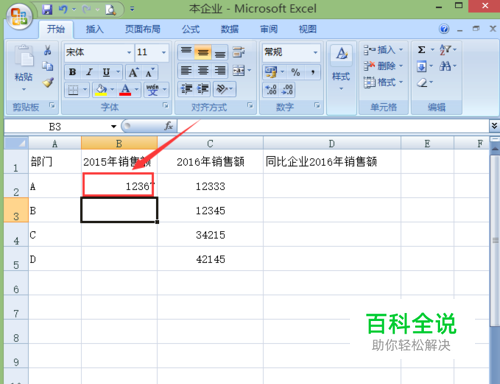Increase the cell indent
Viewport: 500px width, 384px height.
pos(203,89)
